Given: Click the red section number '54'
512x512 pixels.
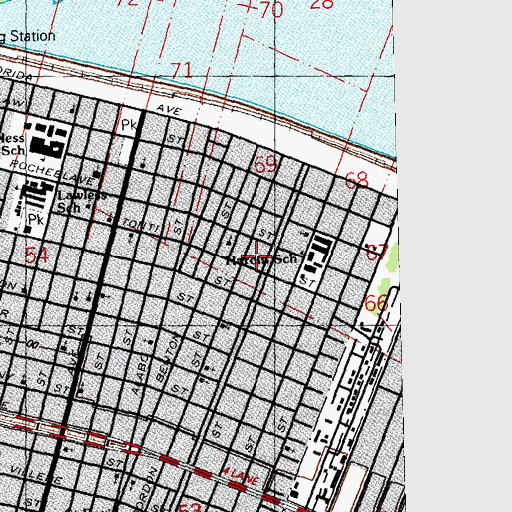Looking at the screenshot, I should [x=37, y=255].
